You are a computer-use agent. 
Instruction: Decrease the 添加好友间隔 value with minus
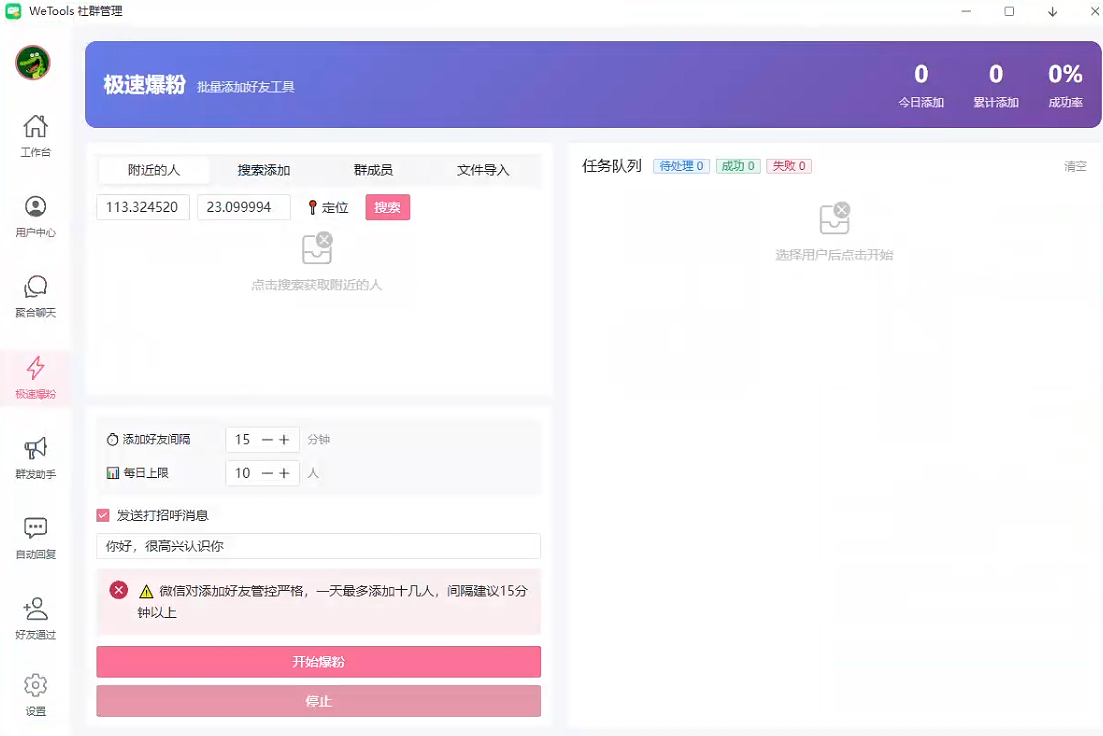(267, 440)
